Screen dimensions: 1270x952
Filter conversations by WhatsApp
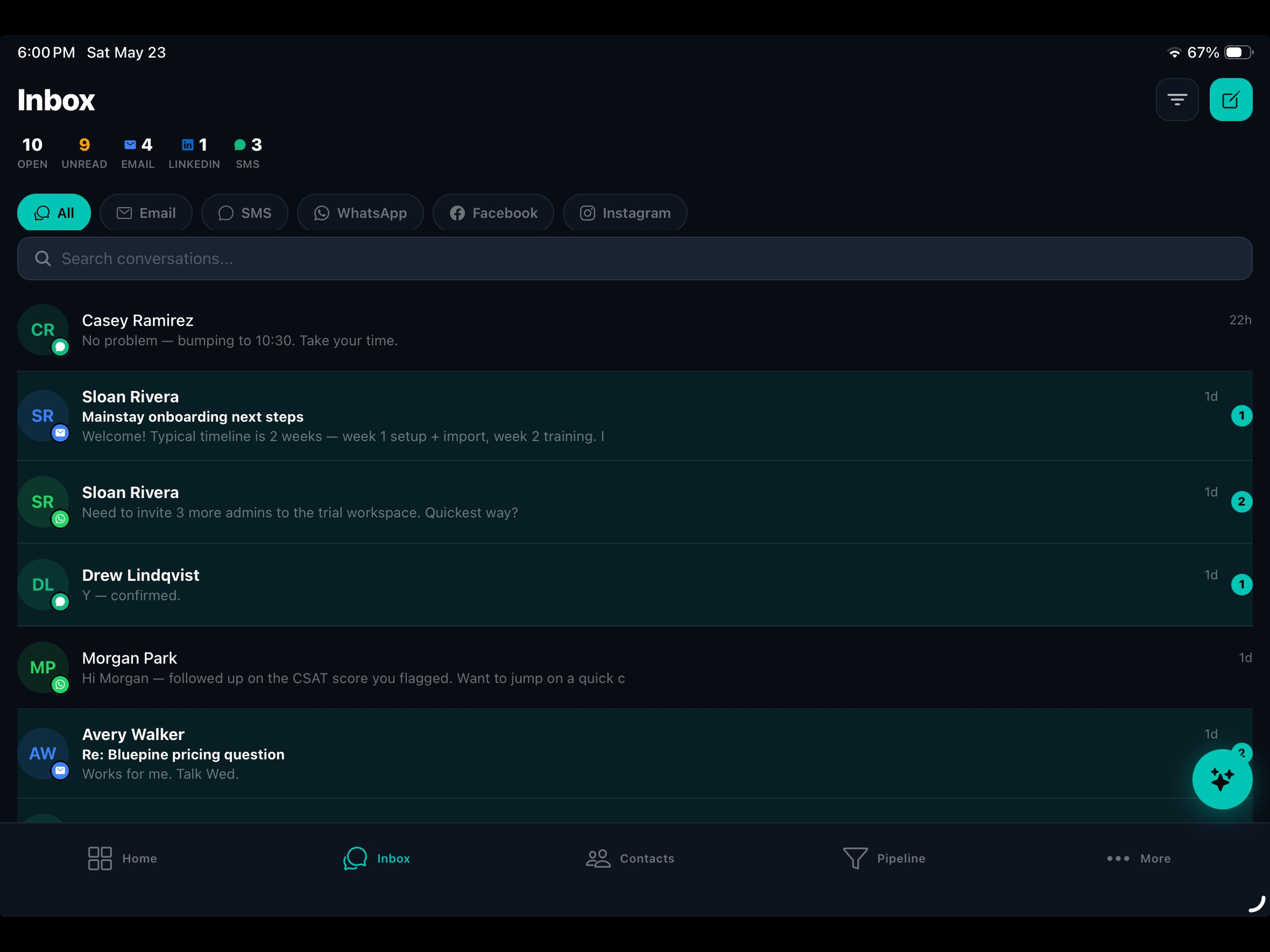pos(360,213)
